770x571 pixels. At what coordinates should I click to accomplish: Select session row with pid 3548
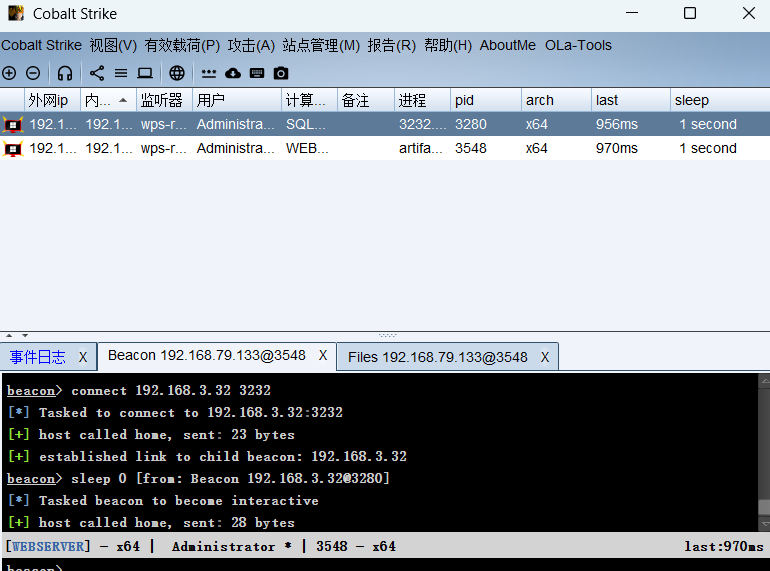point(385,148)
